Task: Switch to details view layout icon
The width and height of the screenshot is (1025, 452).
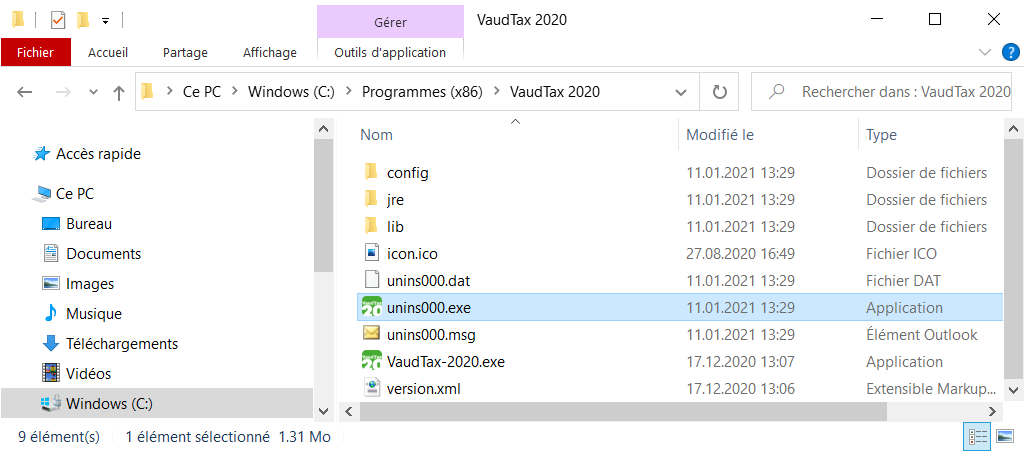Action: coord(977,436)
